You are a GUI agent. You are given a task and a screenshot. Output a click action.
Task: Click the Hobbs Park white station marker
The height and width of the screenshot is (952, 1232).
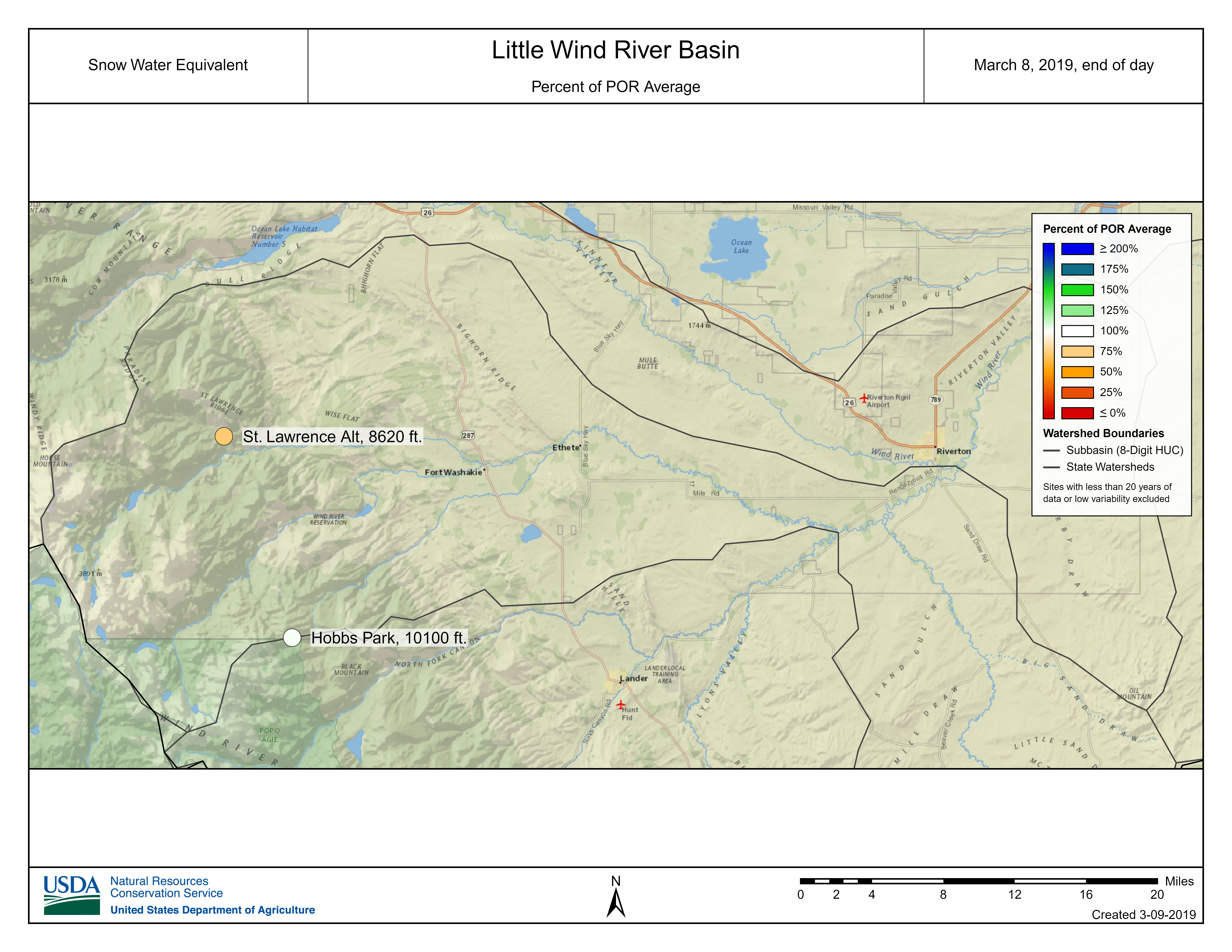tap(292, 638)
